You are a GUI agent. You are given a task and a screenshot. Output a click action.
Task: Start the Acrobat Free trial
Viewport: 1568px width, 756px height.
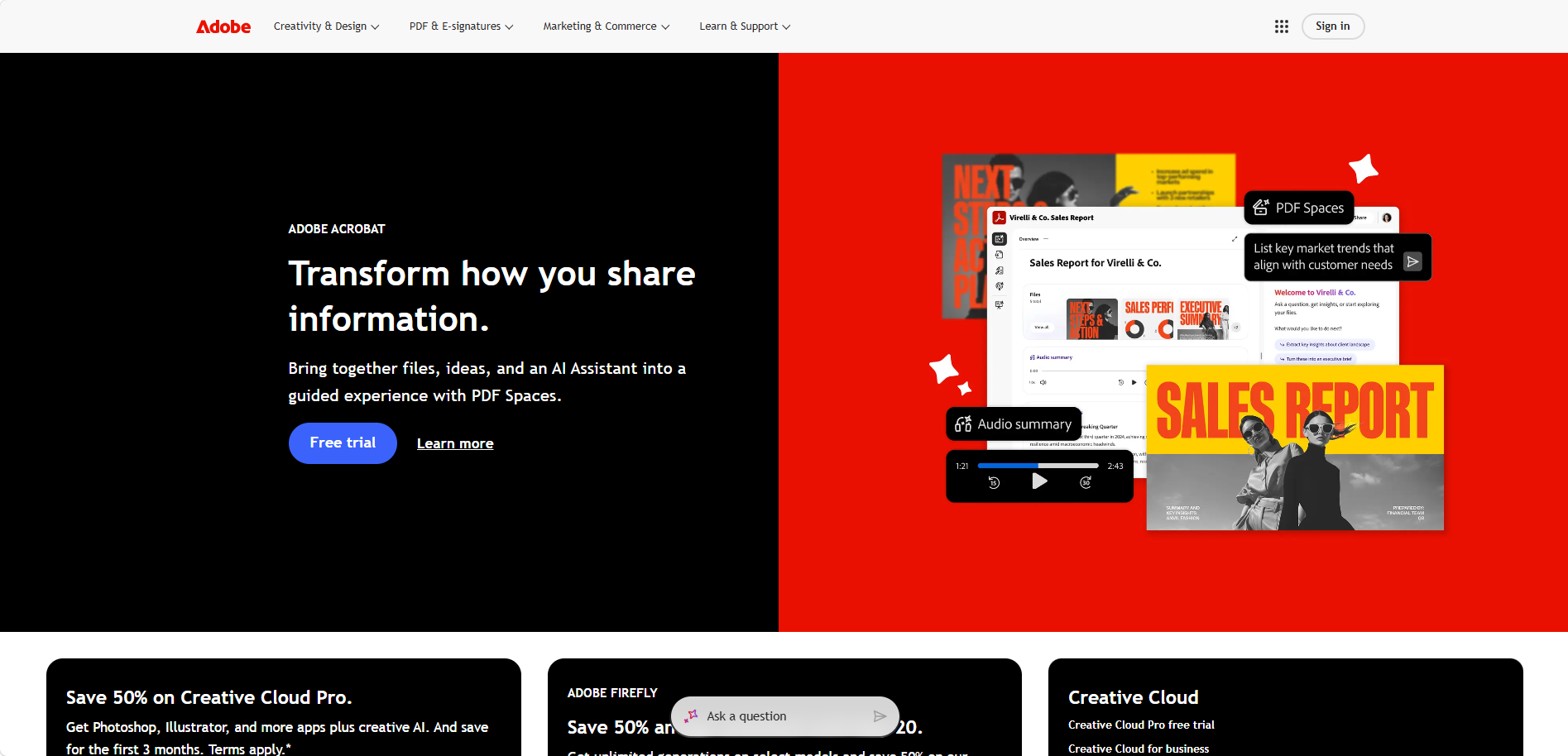[x=343, y=443]
